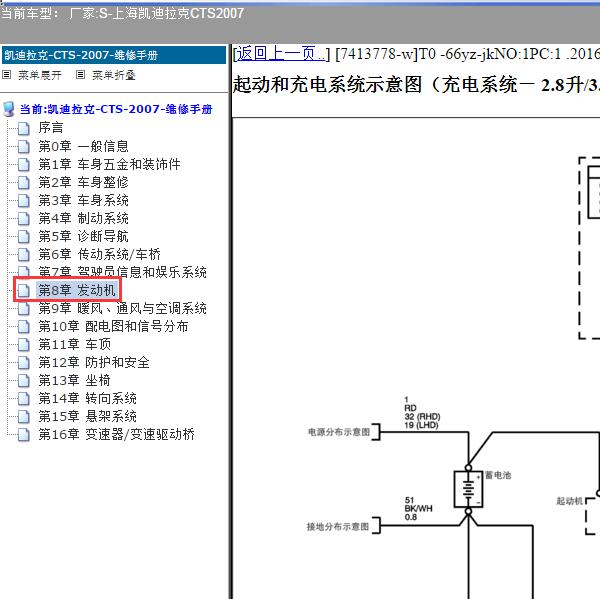600x599 pixels.
Task: Select 第3章 车身系统
Action: coord(83,200)
